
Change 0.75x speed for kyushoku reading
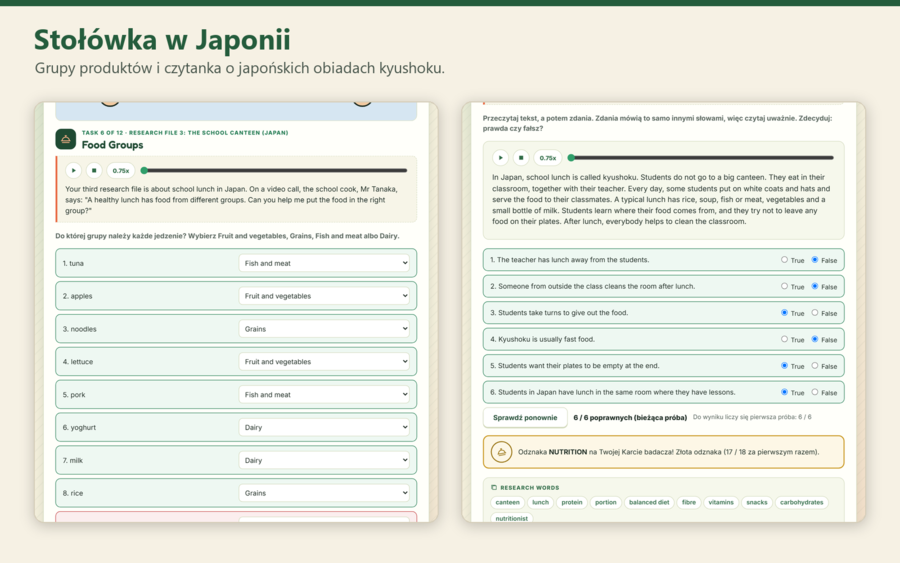point(548,157)
